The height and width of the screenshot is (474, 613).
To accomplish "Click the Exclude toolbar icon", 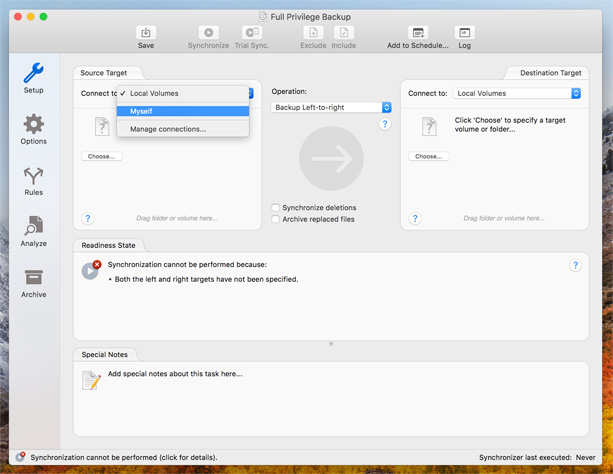I will [313, 32].
